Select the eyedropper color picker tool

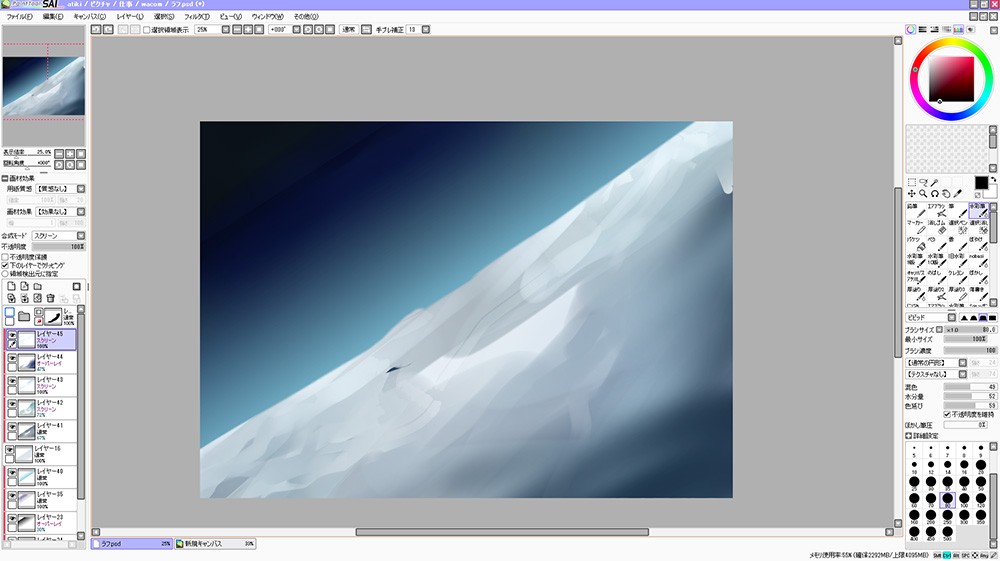[957, 194]
